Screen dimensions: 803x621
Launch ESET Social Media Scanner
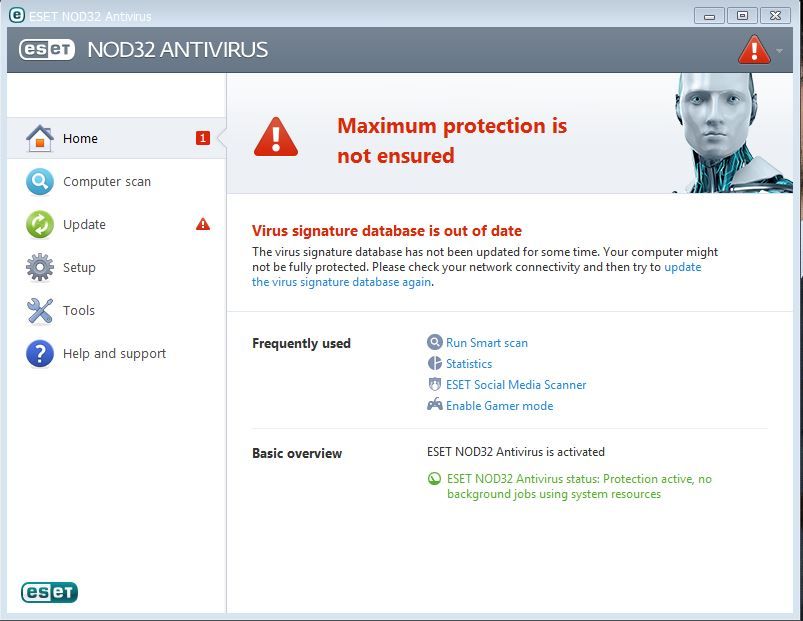516,385
